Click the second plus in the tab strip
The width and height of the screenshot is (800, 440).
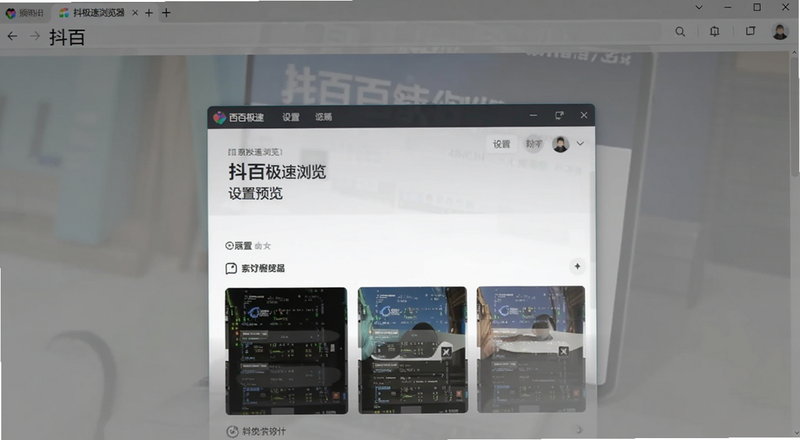click(166, 13)
